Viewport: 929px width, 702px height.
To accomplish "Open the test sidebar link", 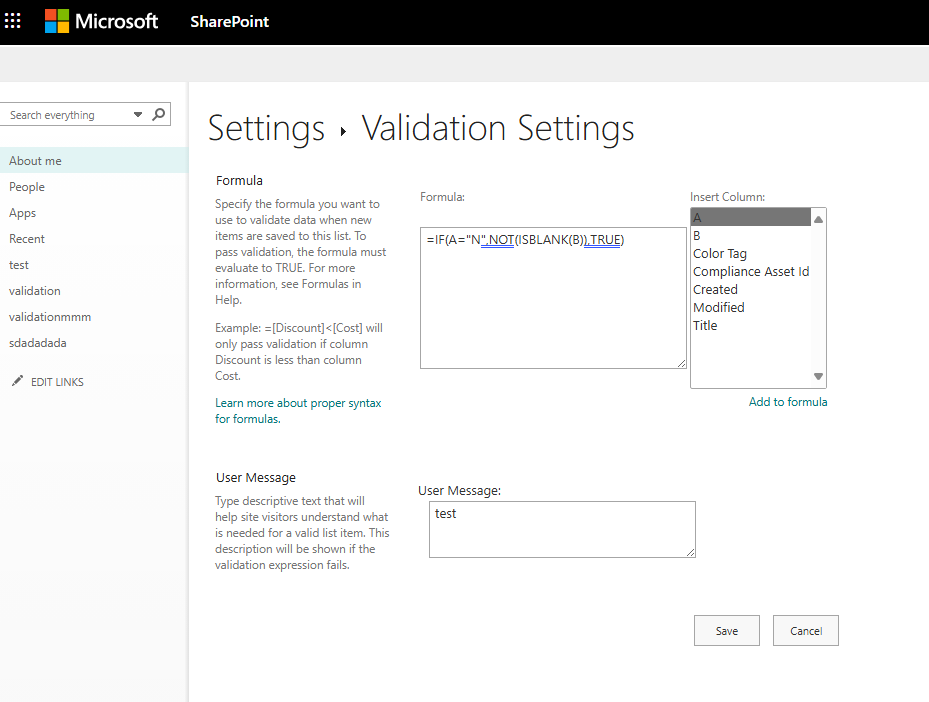I will tap(18, 265).
